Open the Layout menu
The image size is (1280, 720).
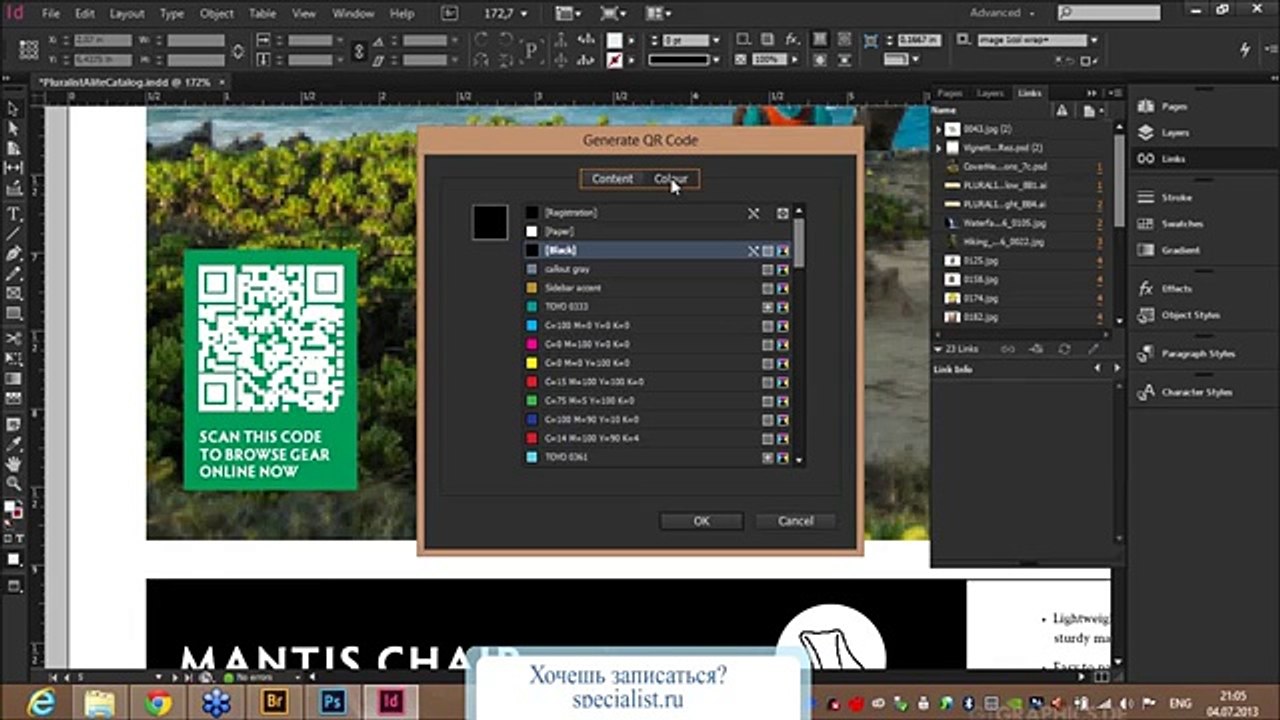127,14
